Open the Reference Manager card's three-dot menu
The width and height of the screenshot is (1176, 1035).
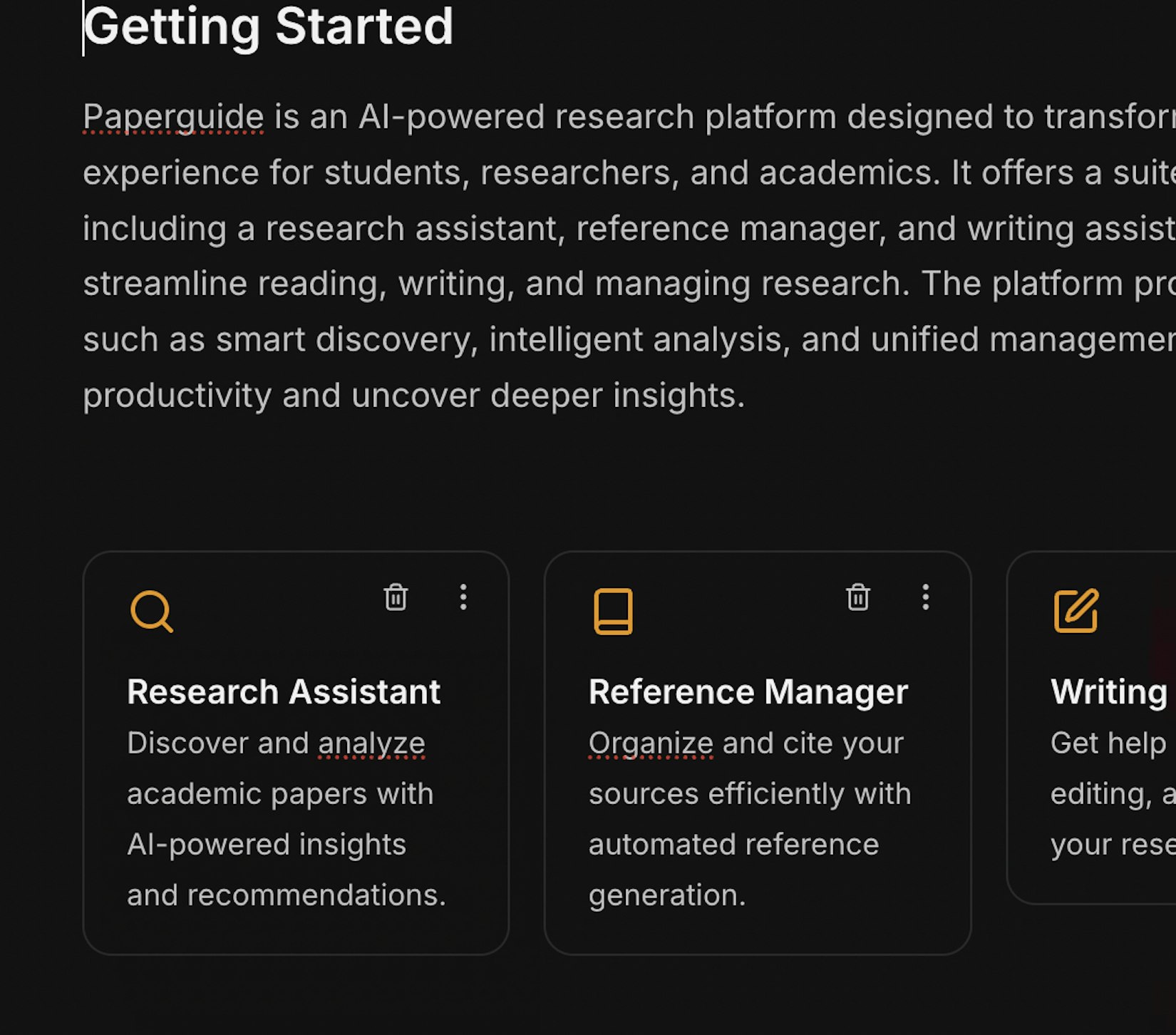click(925, 597)
